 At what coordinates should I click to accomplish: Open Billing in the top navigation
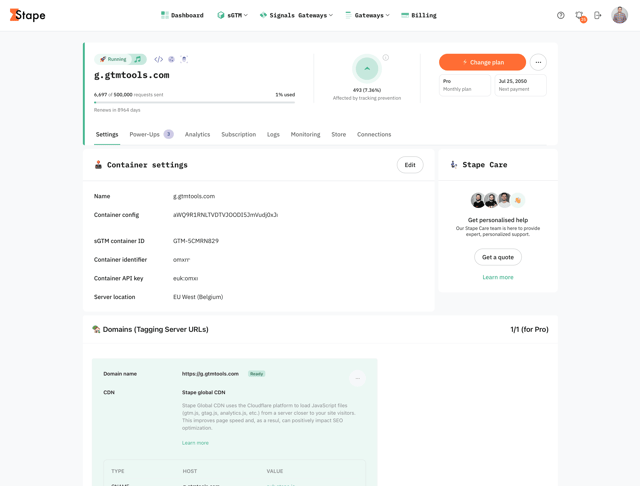(419, 15)
